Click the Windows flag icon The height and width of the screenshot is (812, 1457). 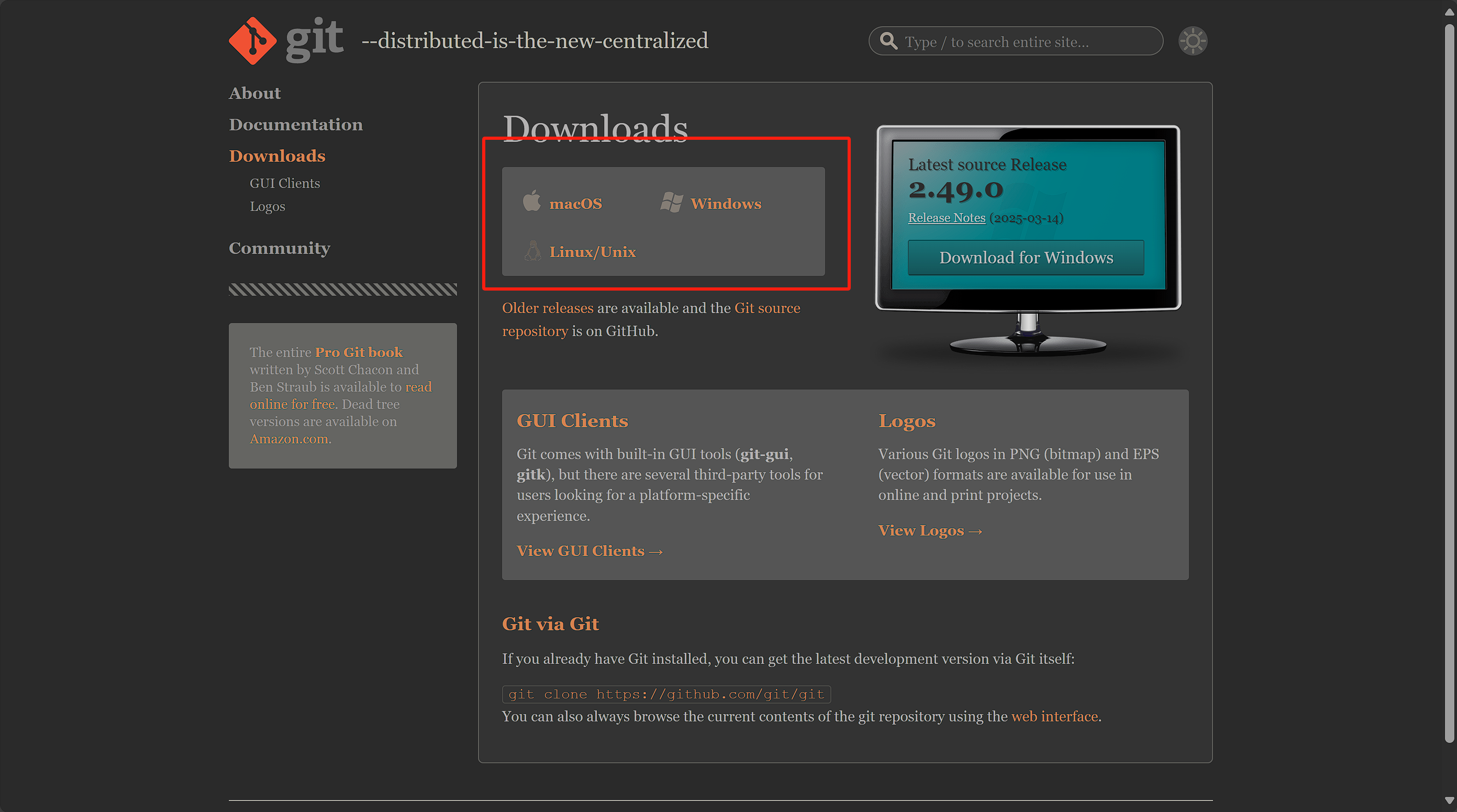[671, 203]
